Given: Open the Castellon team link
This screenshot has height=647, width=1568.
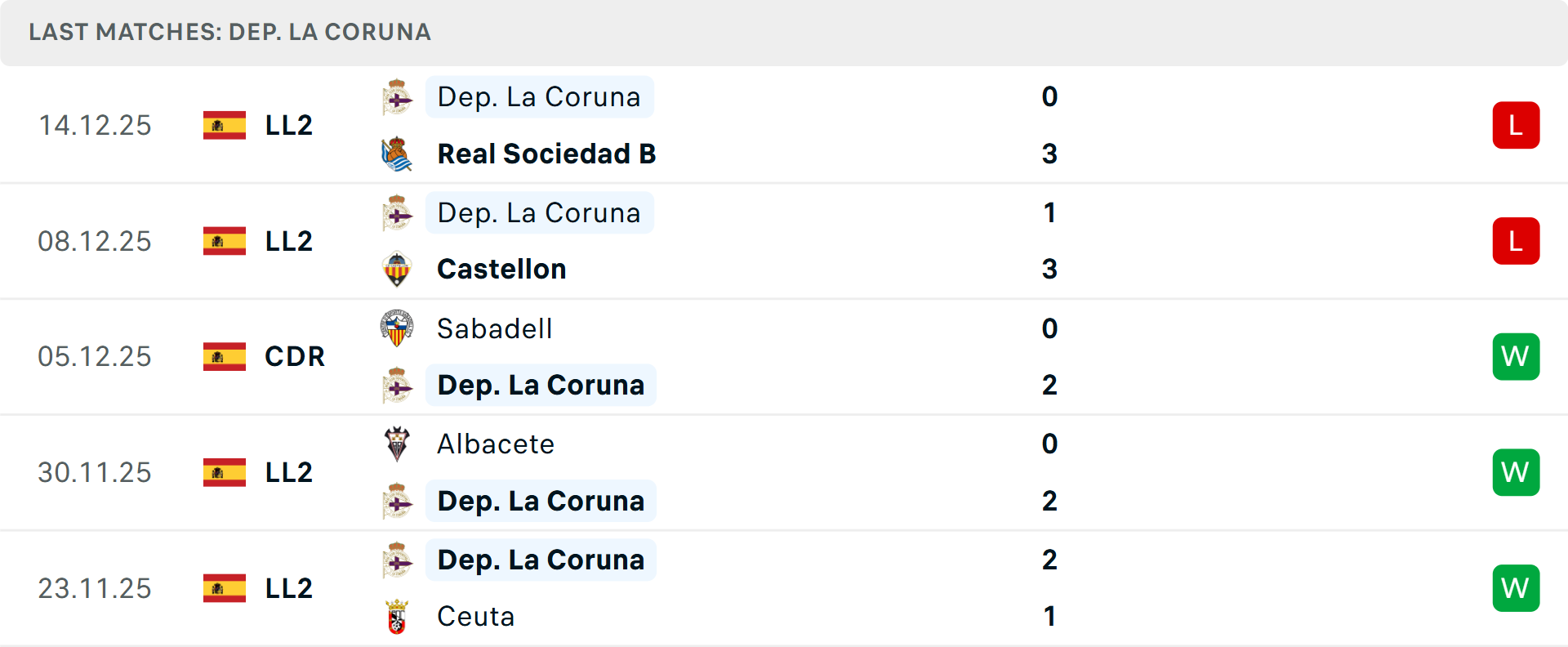Looking at the screenshot, I should [501, 270].
